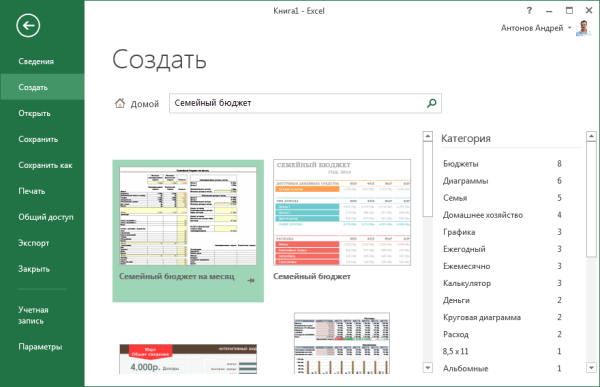This screenshot has width=600, height=387.
Task: Click category list scroll up arrow
Action: click(591, 136)
